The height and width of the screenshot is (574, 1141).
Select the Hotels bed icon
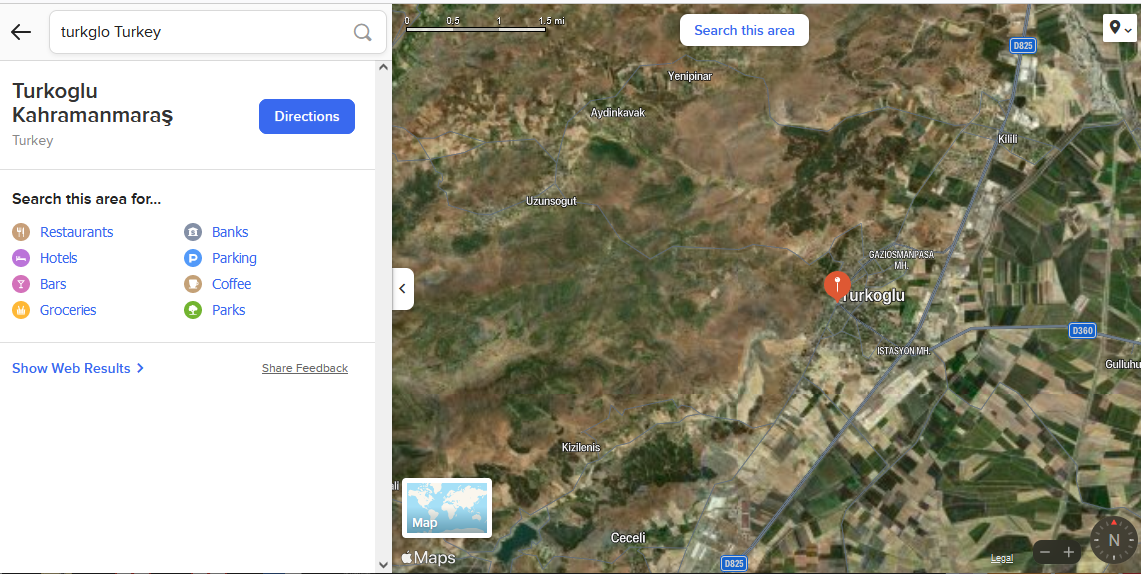[x=21, y=258]
